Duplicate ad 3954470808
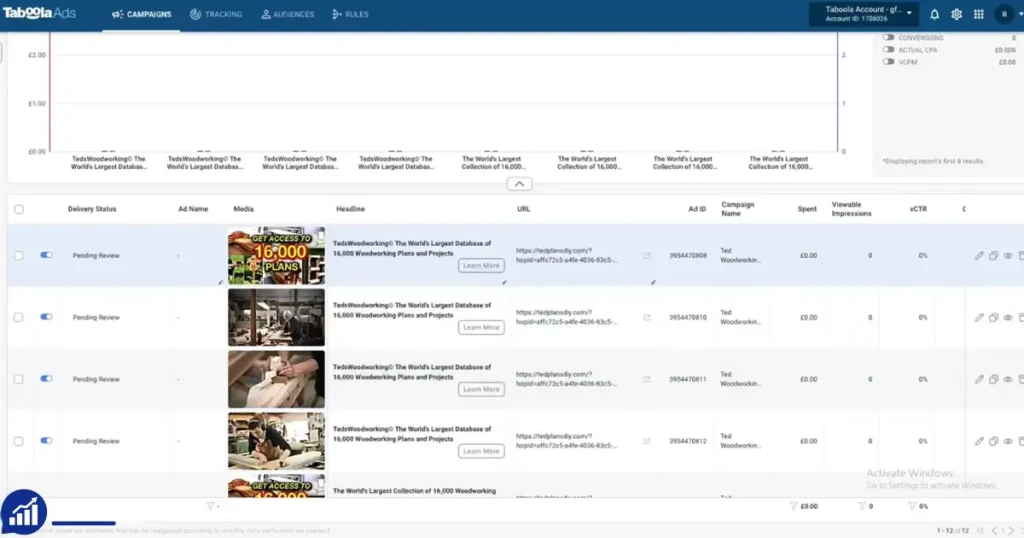 point(993,255)
